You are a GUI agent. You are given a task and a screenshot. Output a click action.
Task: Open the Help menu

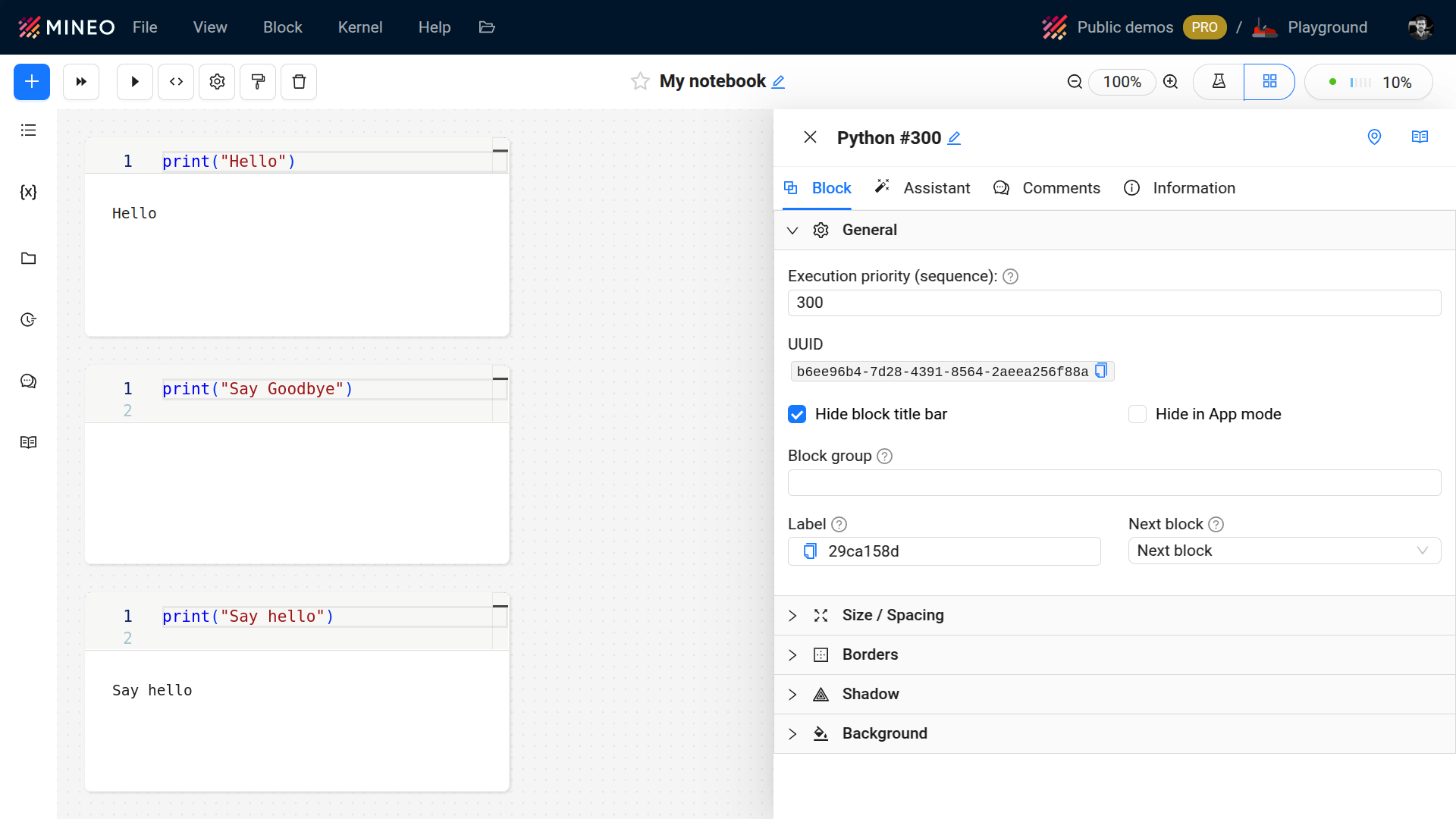pos(435,27)
